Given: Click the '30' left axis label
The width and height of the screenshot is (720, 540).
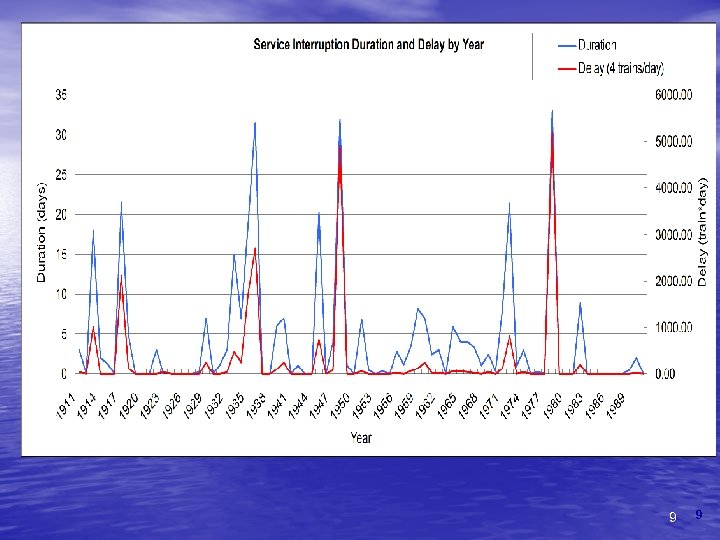Looking at the screenshot, I should click(61, 135).
